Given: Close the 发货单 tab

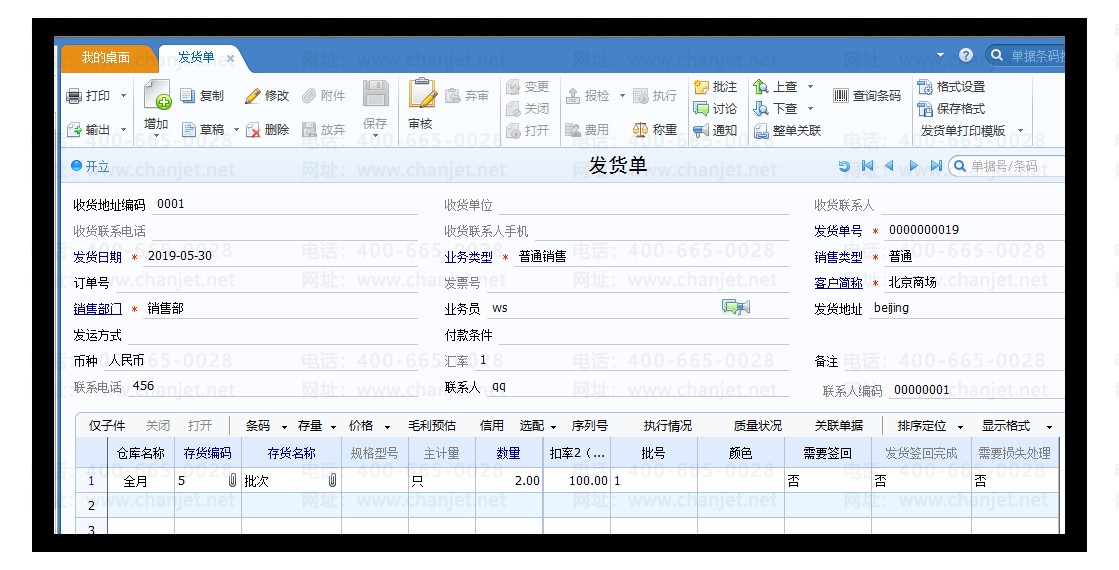Looking at the screenshot, I should (x=231, y=58).
